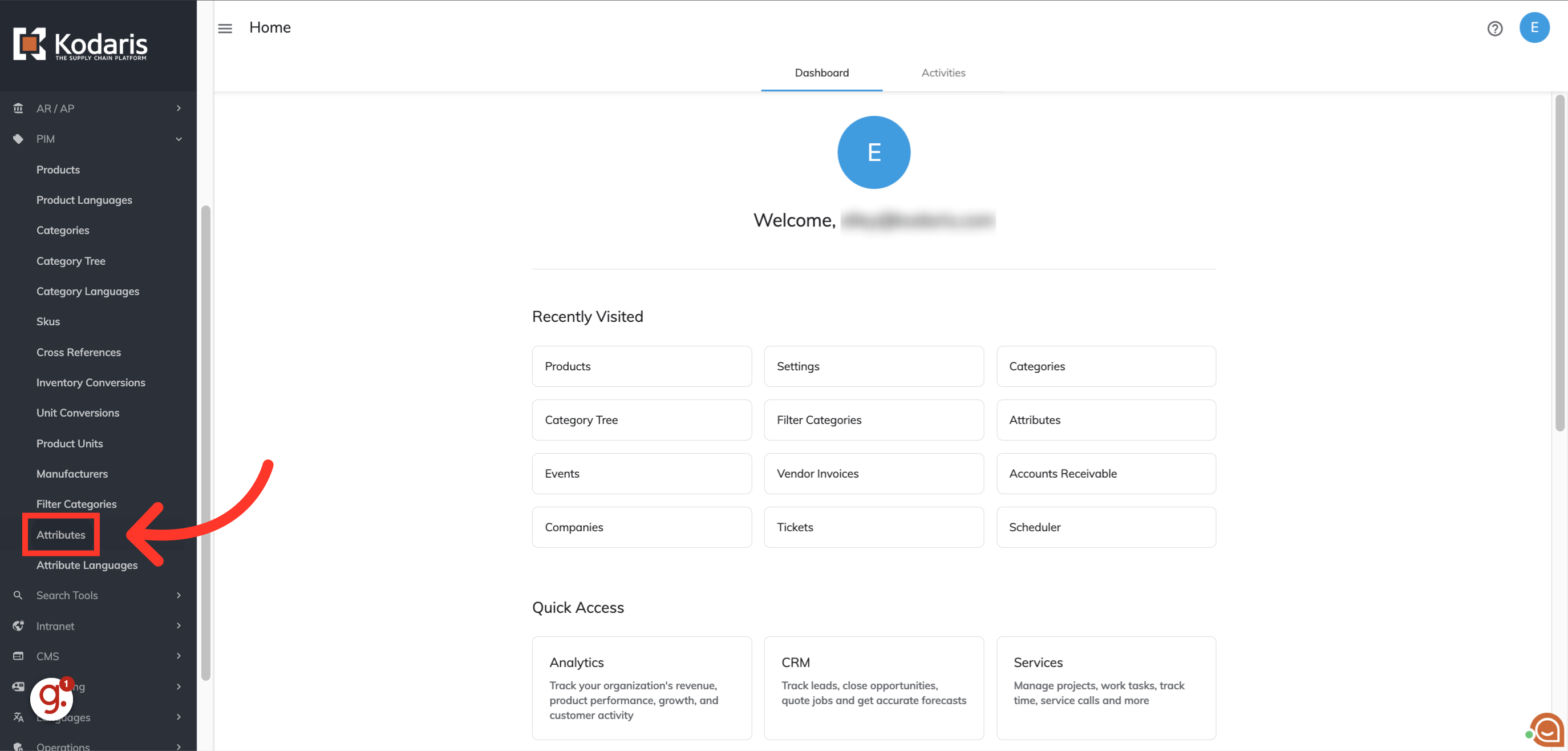Open Attributes in the sidebar
Screen dimensions: 1568x751
pyautogui.click(x=61, y=535)
